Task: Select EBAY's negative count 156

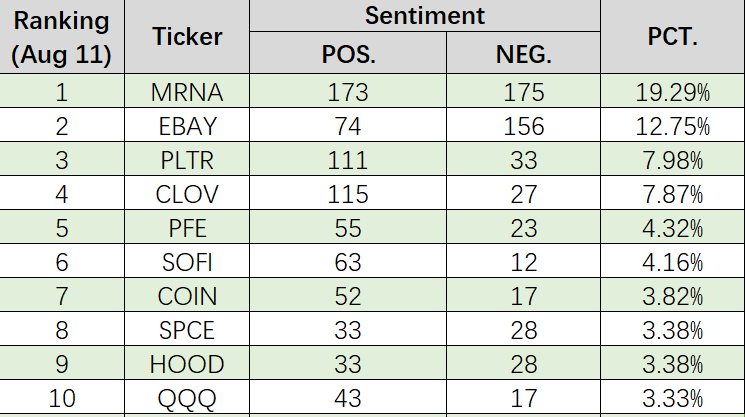Action: [524, 125]
